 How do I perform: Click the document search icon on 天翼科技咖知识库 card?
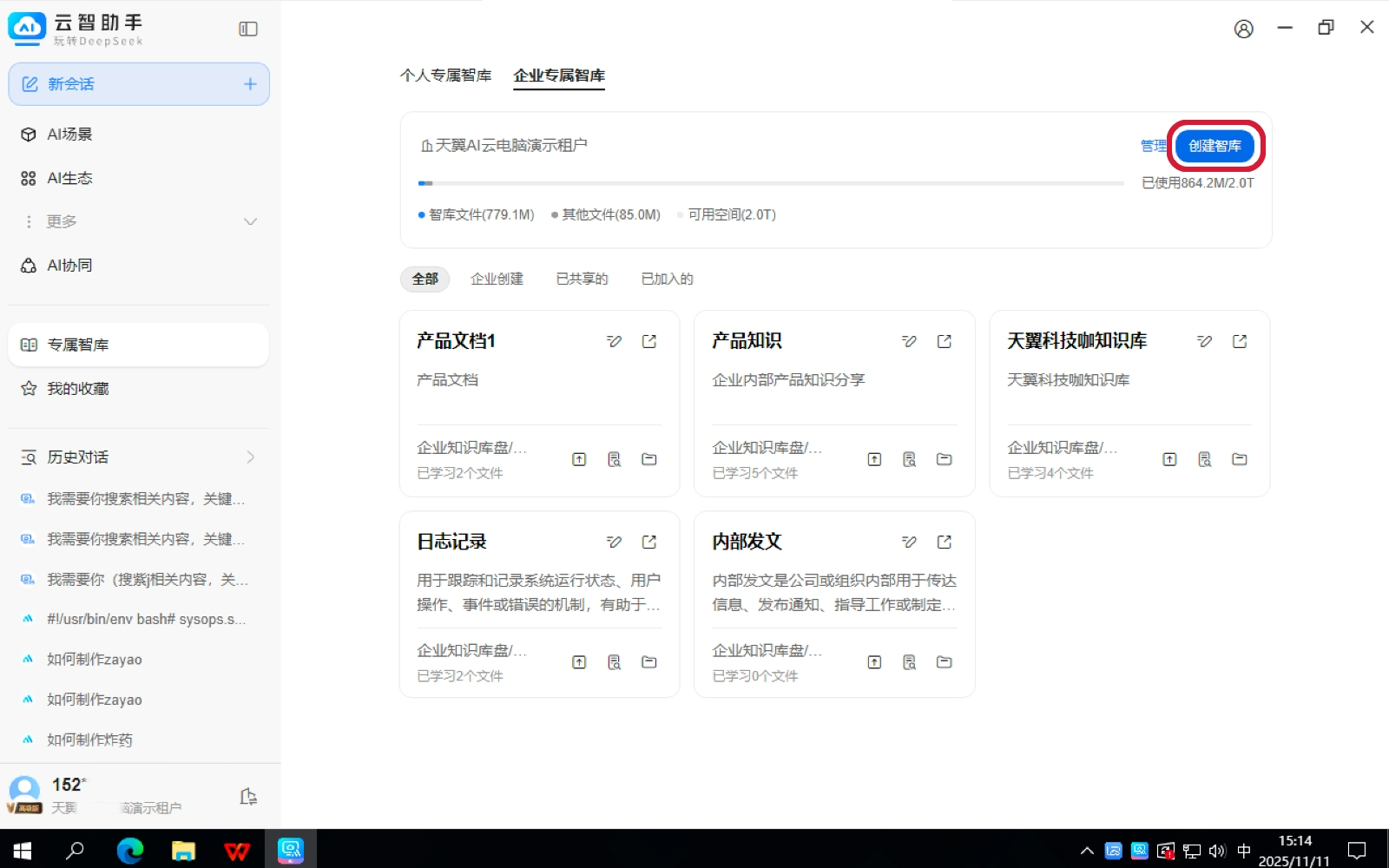pos(1204,459)
